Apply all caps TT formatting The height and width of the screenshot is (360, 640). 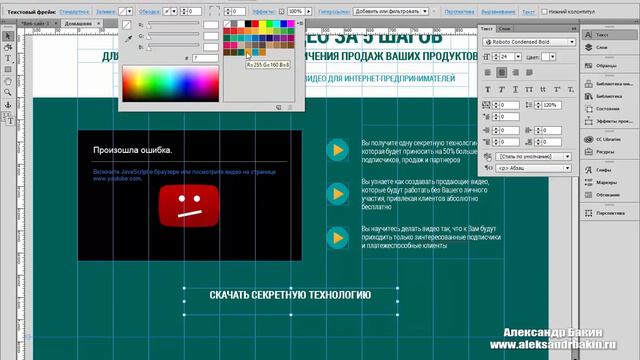pos(529,89)
